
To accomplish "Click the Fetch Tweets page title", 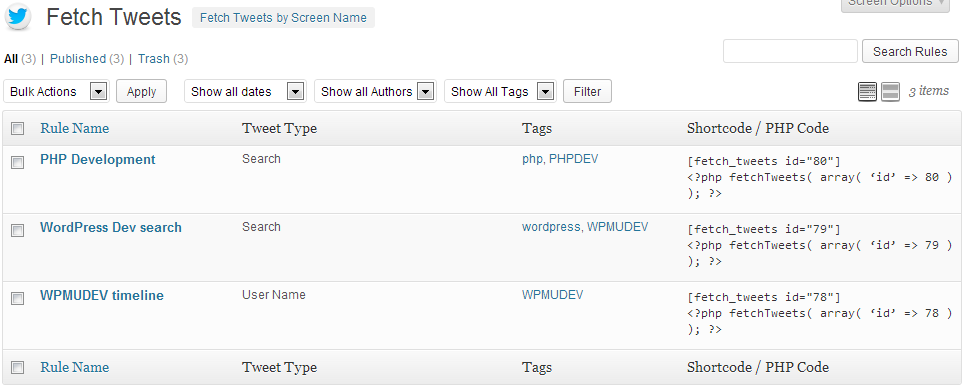I will pos(114,17).
